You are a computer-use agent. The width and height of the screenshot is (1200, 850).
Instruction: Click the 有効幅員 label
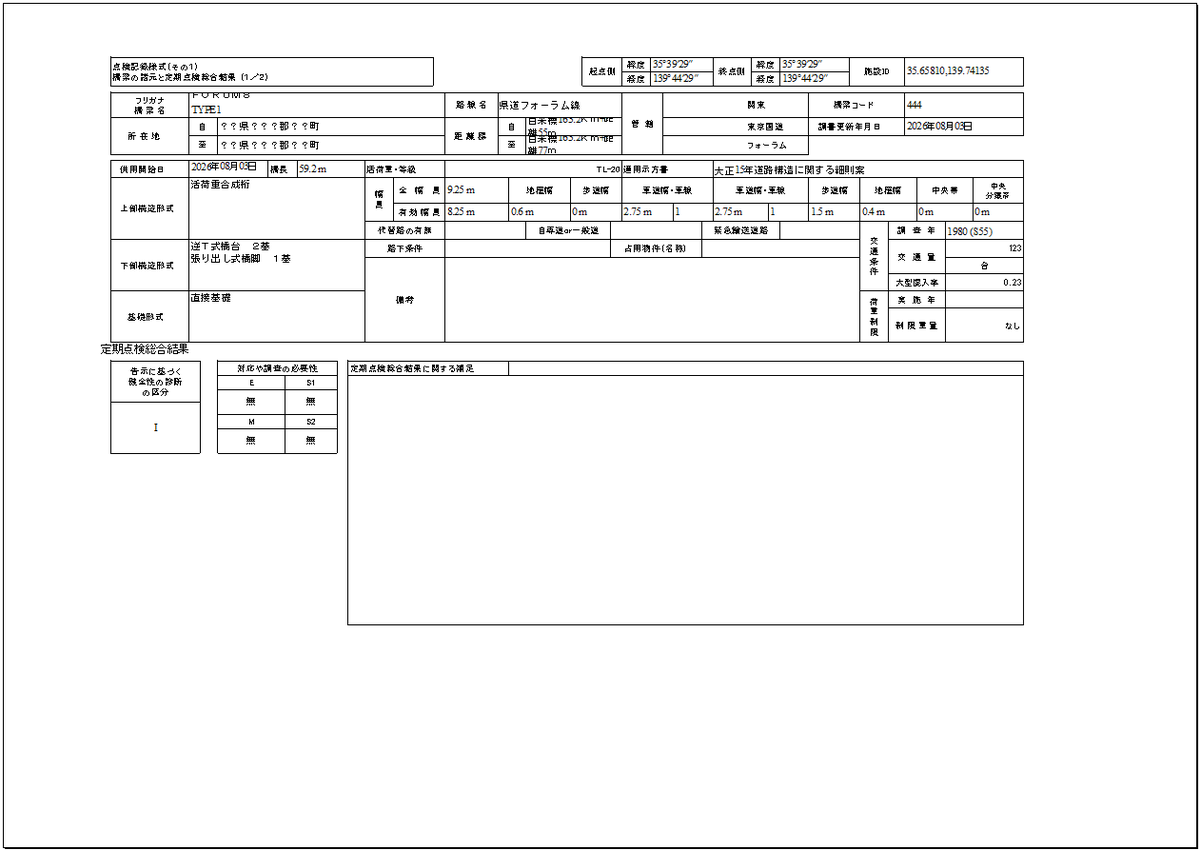(x=418, y=212)
